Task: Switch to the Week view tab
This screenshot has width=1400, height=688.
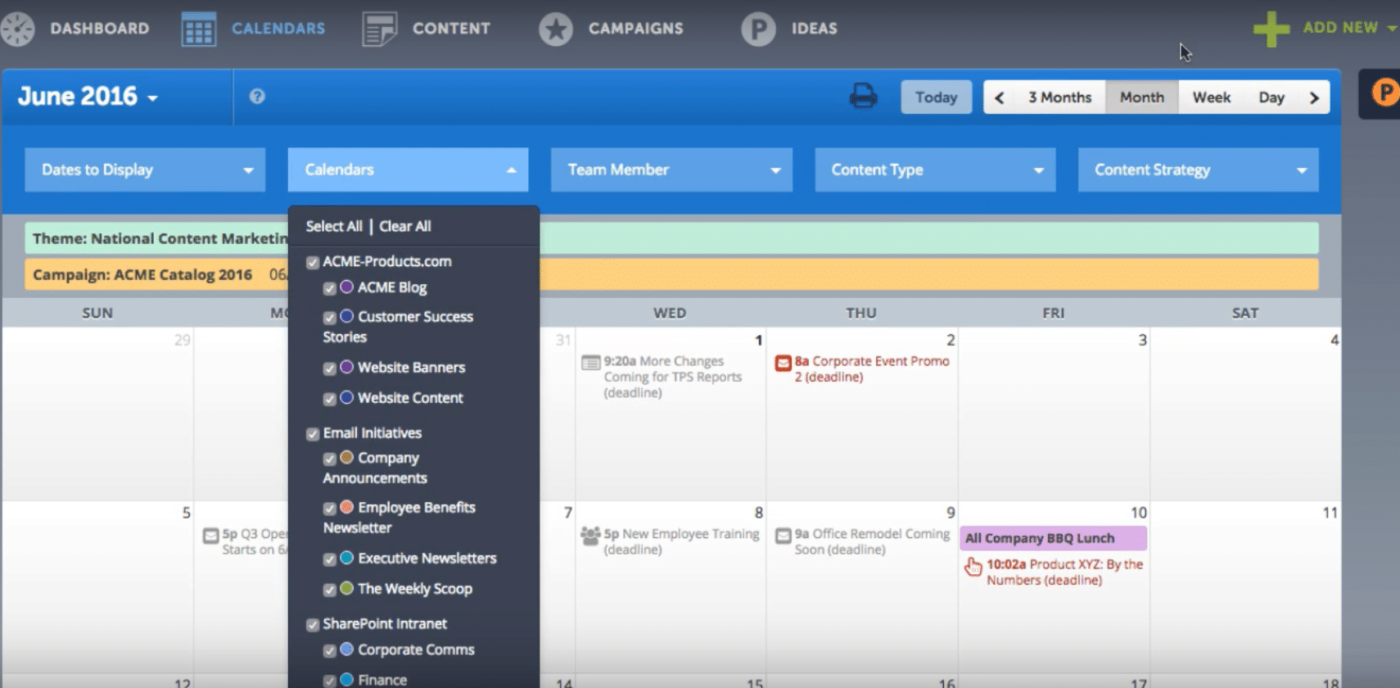Action: [x=1211, y=96]
